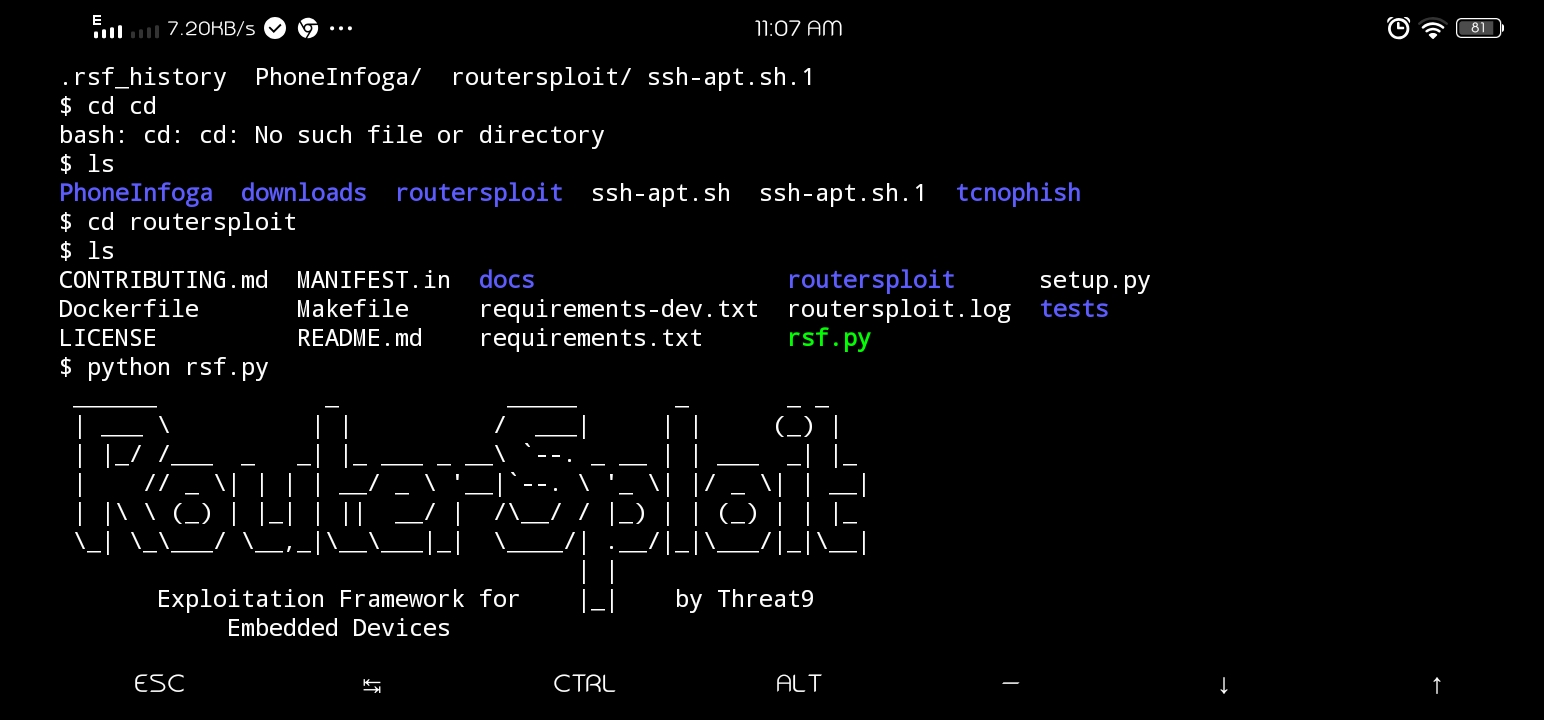Viewport: 1544px width, 720px height.
Task: Select the Makefile file name
Action: [353, 309]
